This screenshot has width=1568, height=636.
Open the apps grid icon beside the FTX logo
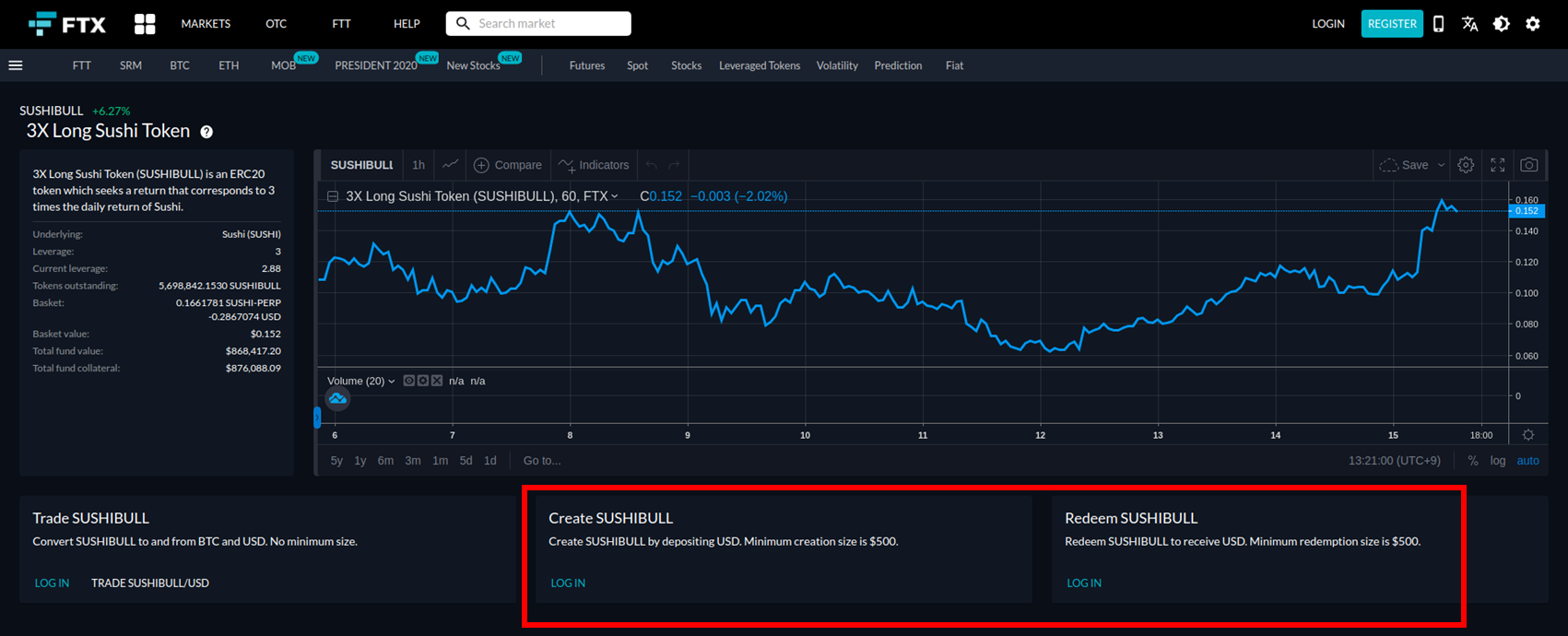click(145, 24)
